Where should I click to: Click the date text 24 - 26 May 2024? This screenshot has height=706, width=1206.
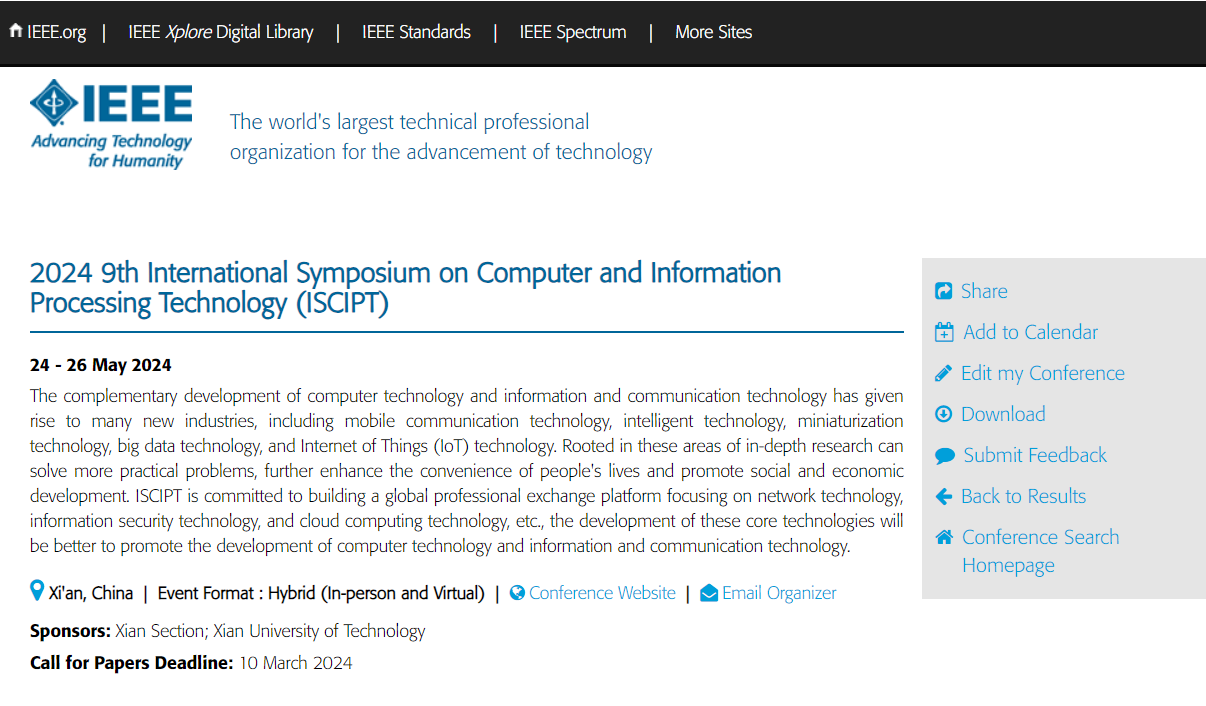pyautogui.click(x=101, y=365)
